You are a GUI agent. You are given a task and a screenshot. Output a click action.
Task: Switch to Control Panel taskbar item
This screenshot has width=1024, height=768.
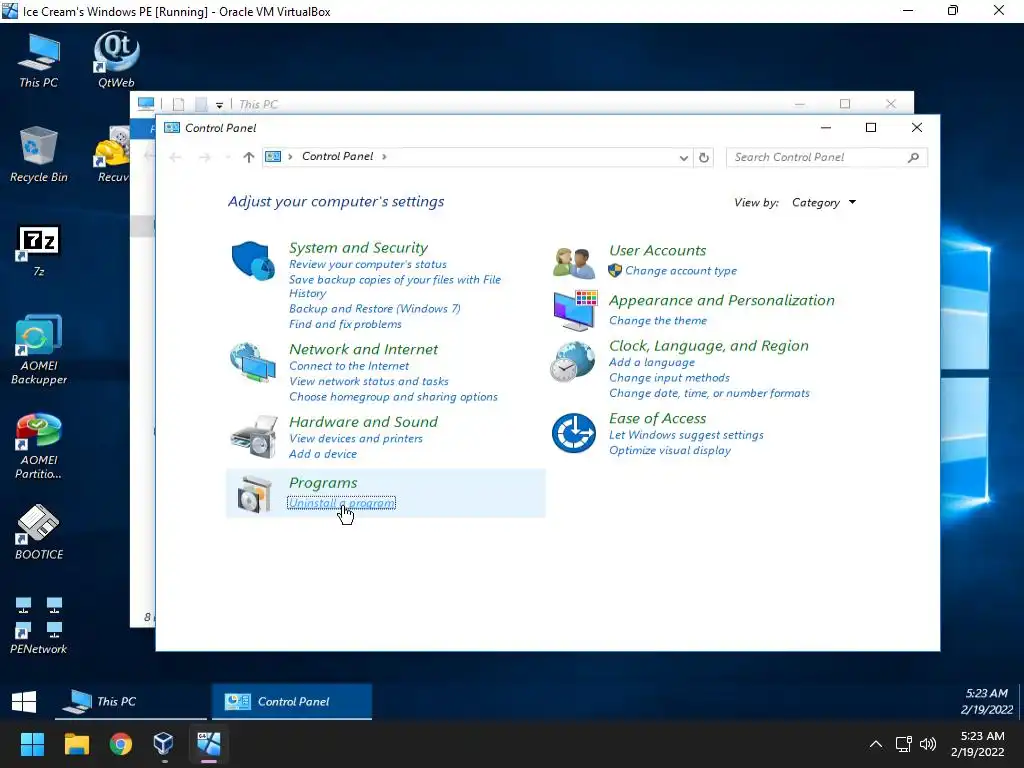(x=292, y=701)
